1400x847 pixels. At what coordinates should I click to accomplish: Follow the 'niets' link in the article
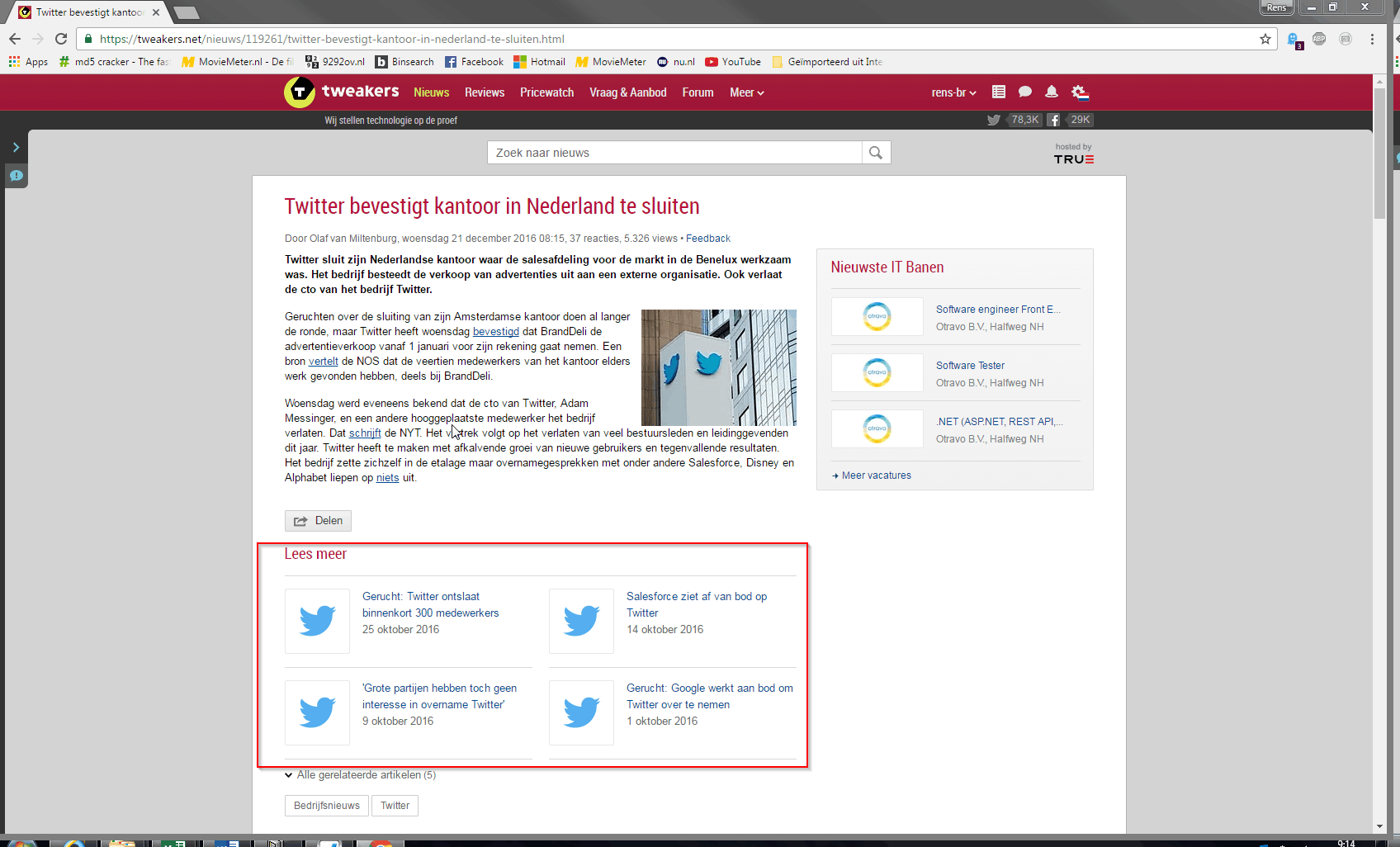click(x=387, y=478)
